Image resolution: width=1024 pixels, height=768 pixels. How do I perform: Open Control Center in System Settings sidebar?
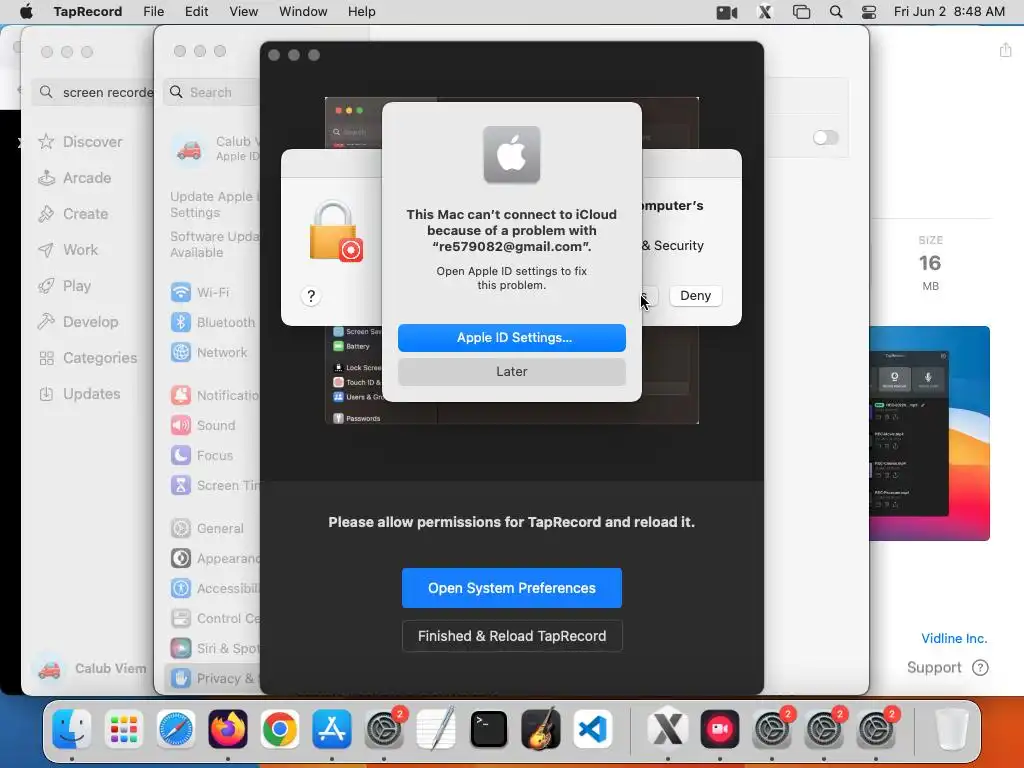pyautogui.click(x=213, y=618)
